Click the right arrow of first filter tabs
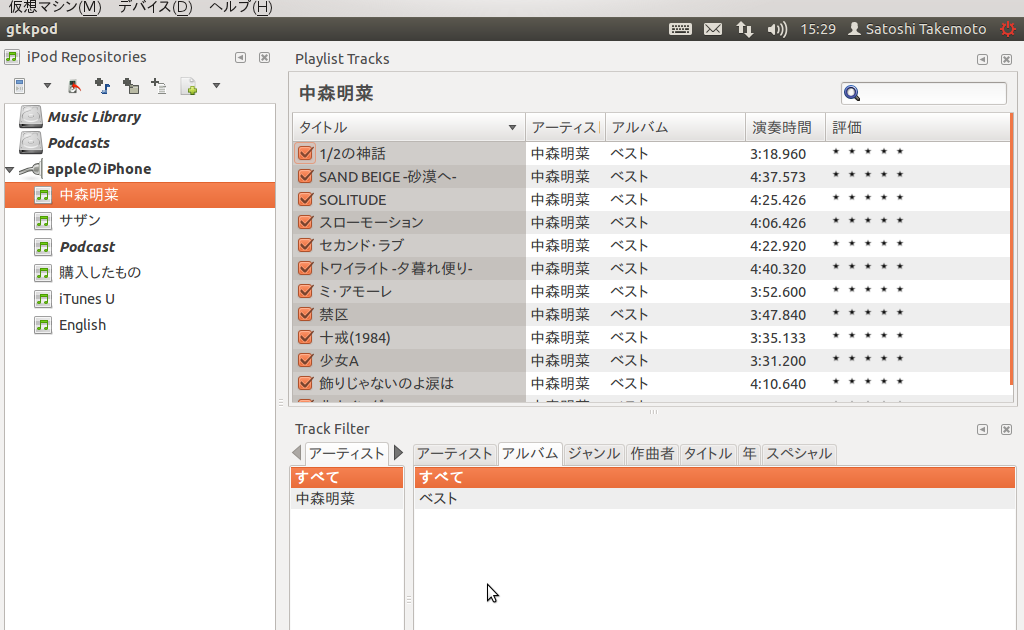This screenshot has width=1024, height=630. [398, 452]
